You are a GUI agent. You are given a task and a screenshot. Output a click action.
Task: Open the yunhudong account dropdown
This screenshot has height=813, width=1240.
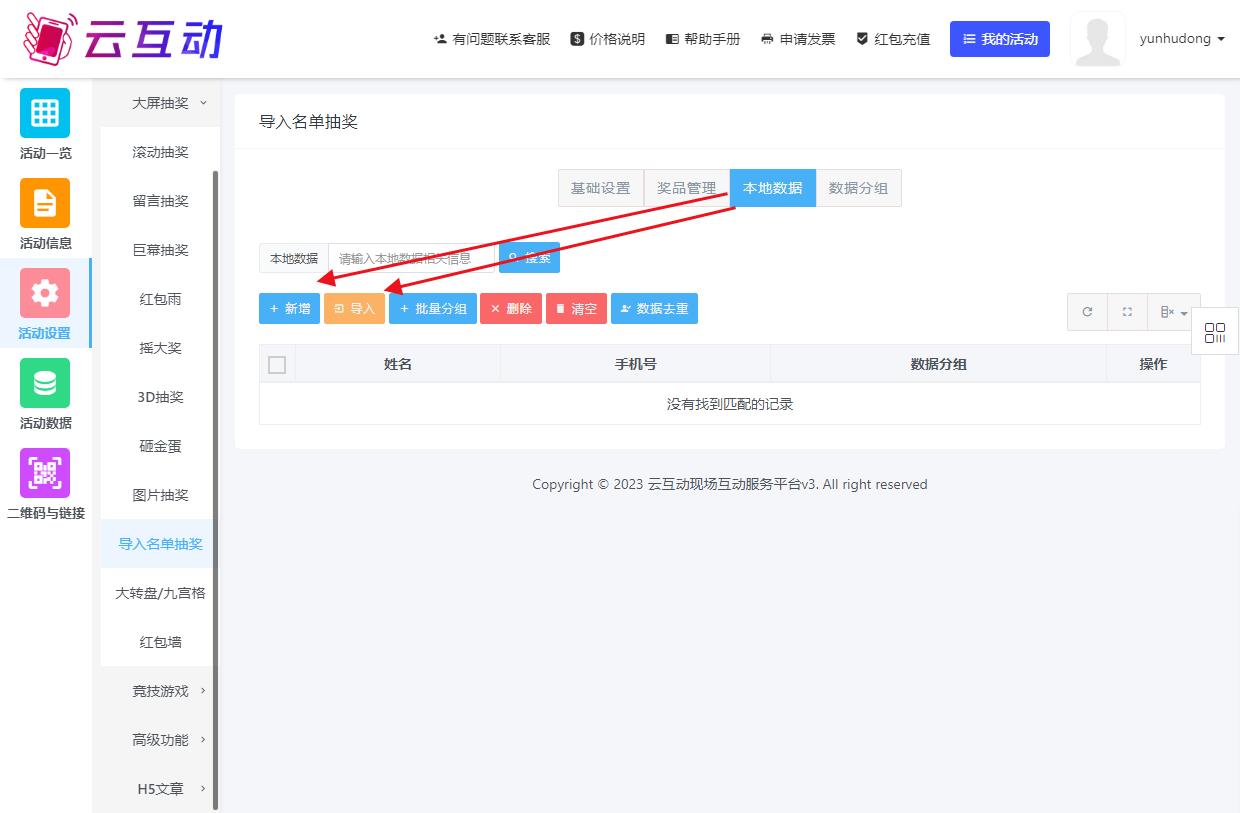pyautogui.click(x=1182, y=39)
